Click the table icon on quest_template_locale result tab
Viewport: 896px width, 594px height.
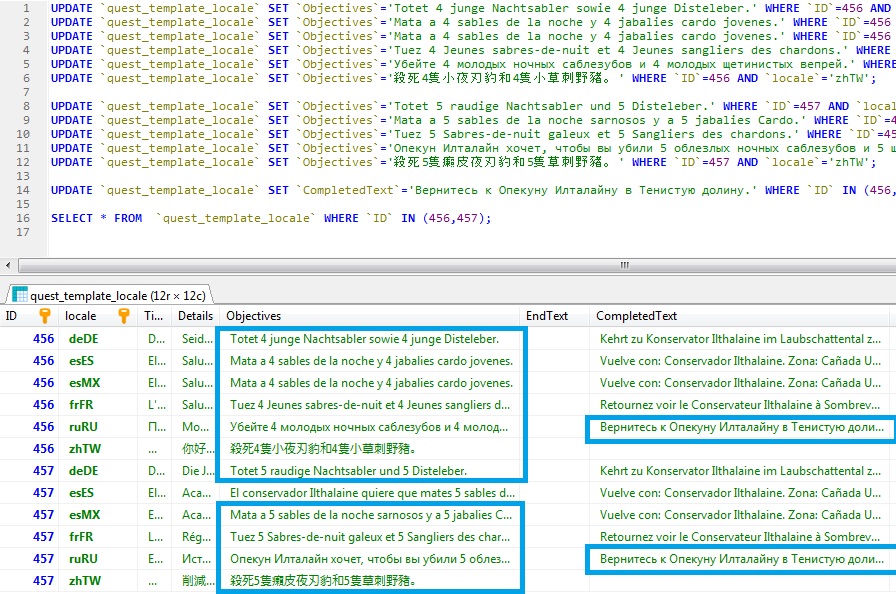click(x=19, y=294)
